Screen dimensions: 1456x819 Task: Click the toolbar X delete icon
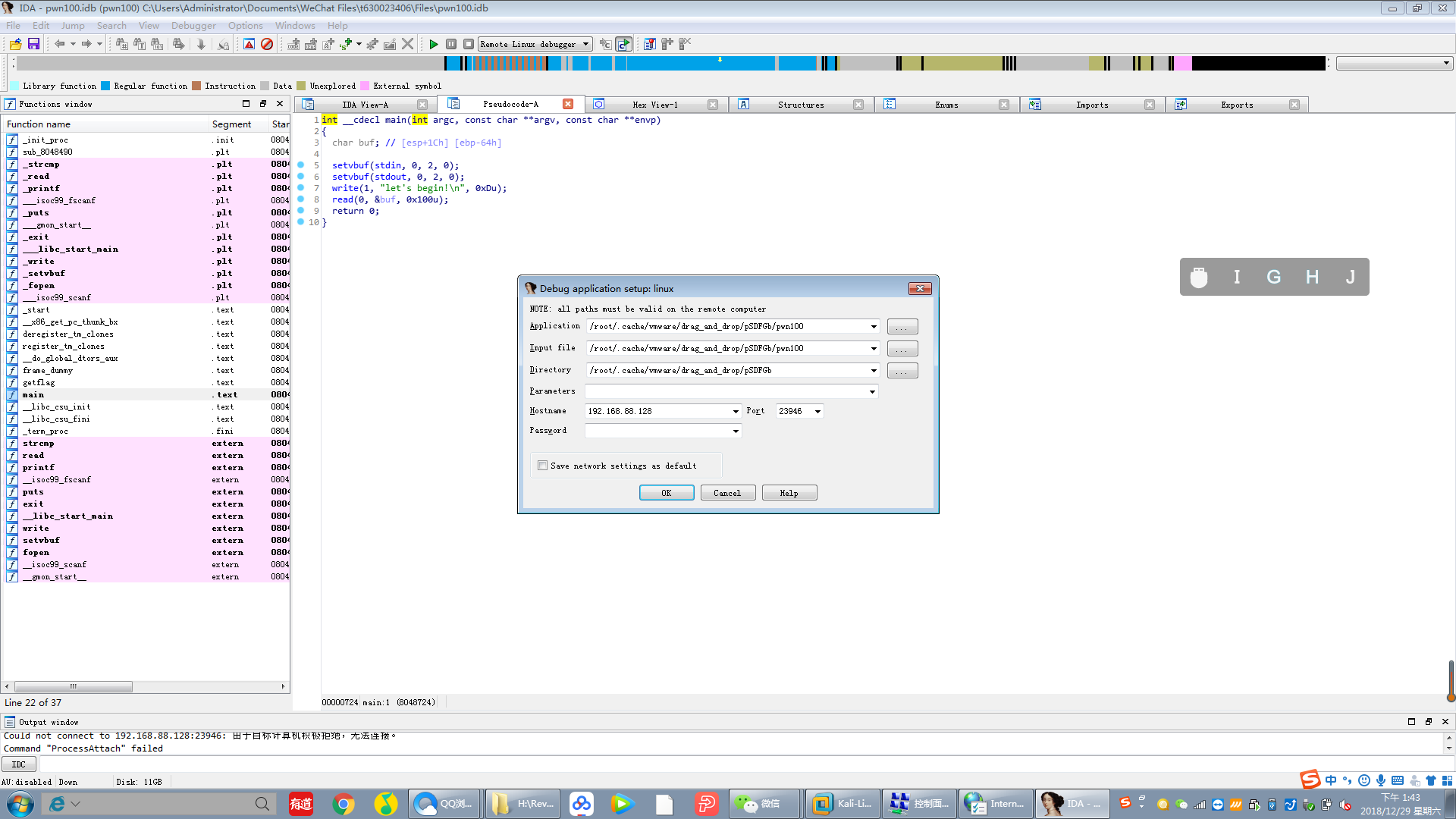(408, 44)
